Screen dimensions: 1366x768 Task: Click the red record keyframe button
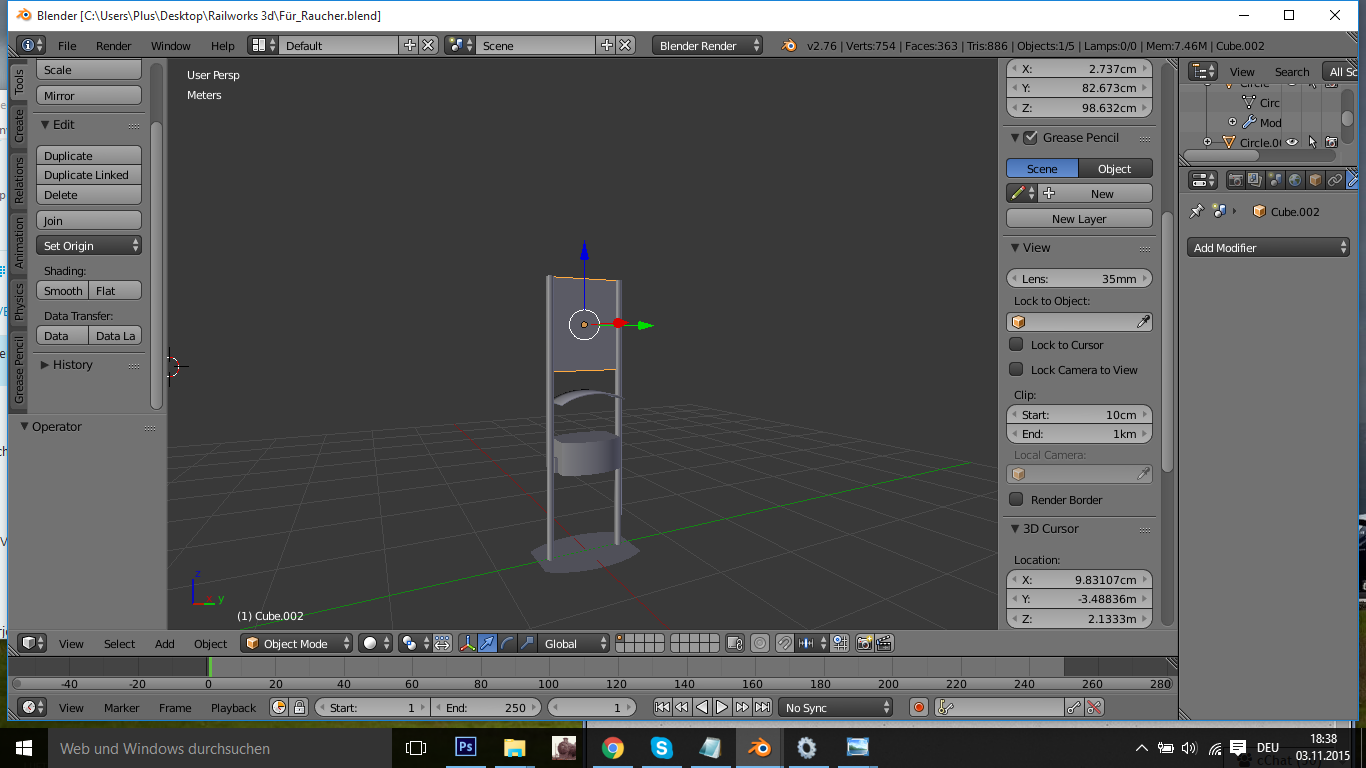point(919,708)
